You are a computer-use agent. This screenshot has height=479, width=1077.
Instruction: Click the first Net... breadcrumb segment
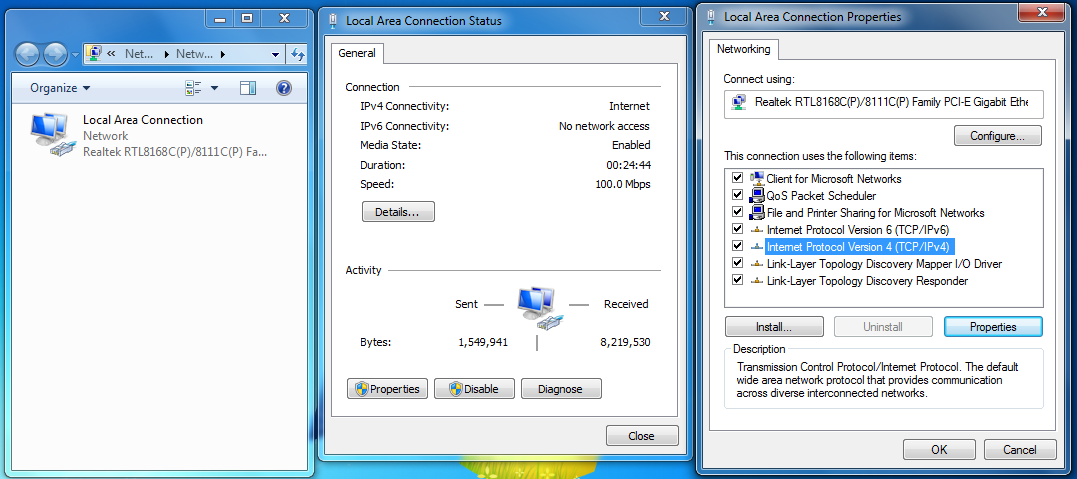139,54
